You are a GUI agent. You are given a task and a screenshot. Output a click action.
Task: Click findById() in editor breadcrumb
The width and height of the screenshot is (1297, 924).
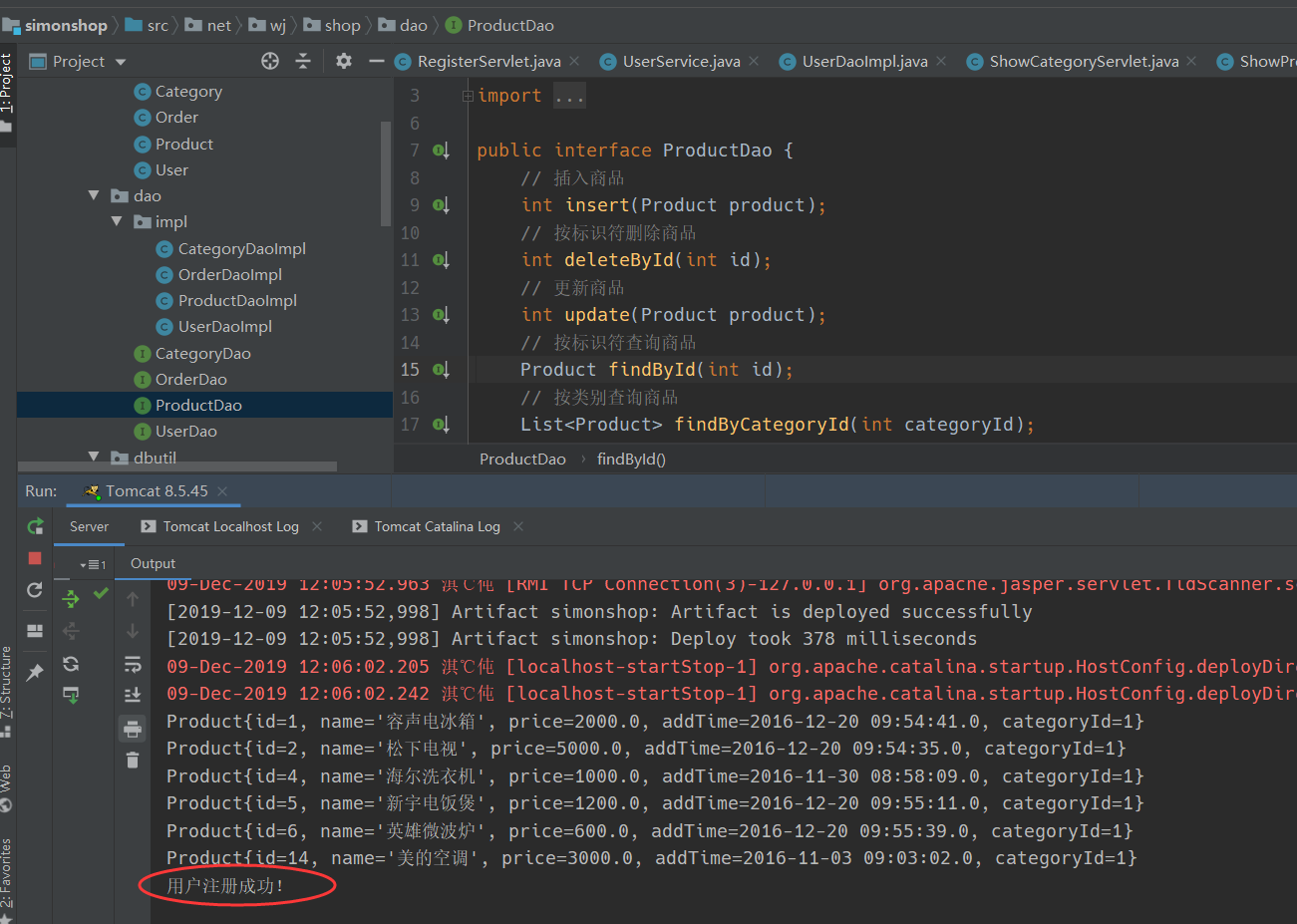click(631, 459)
